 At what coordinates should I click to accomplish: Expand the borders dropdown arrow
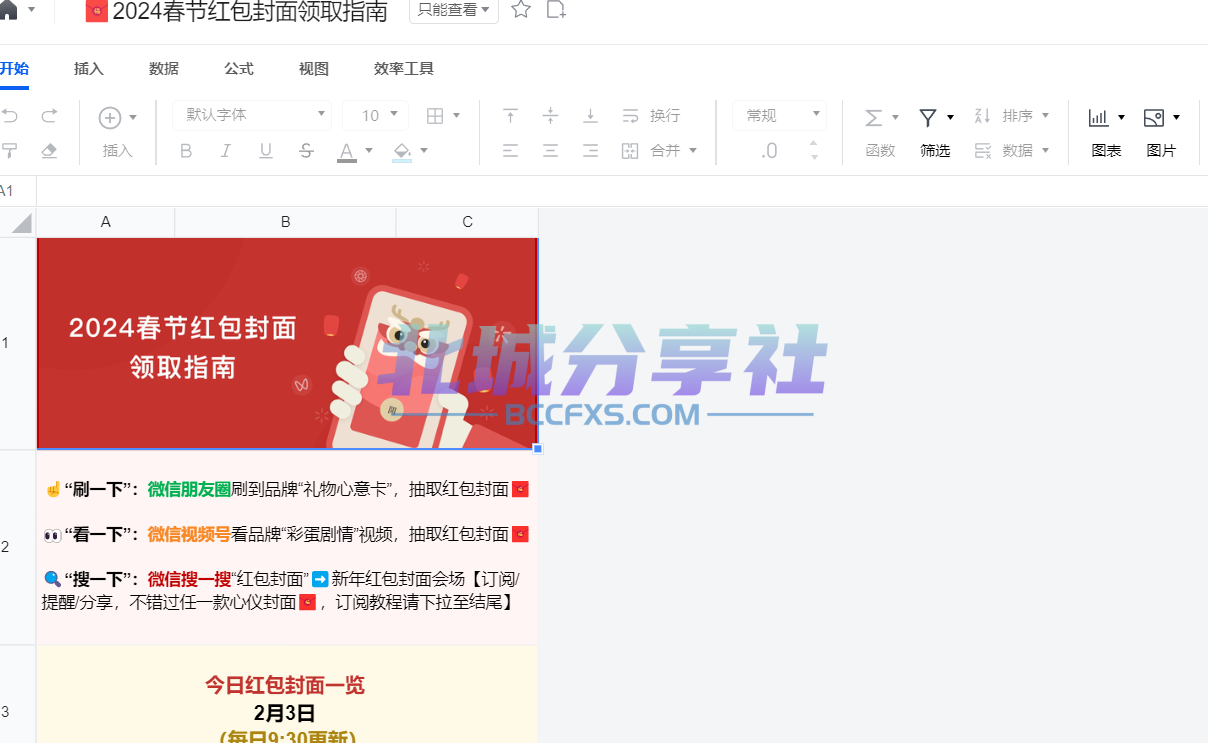tap(456, 116)
